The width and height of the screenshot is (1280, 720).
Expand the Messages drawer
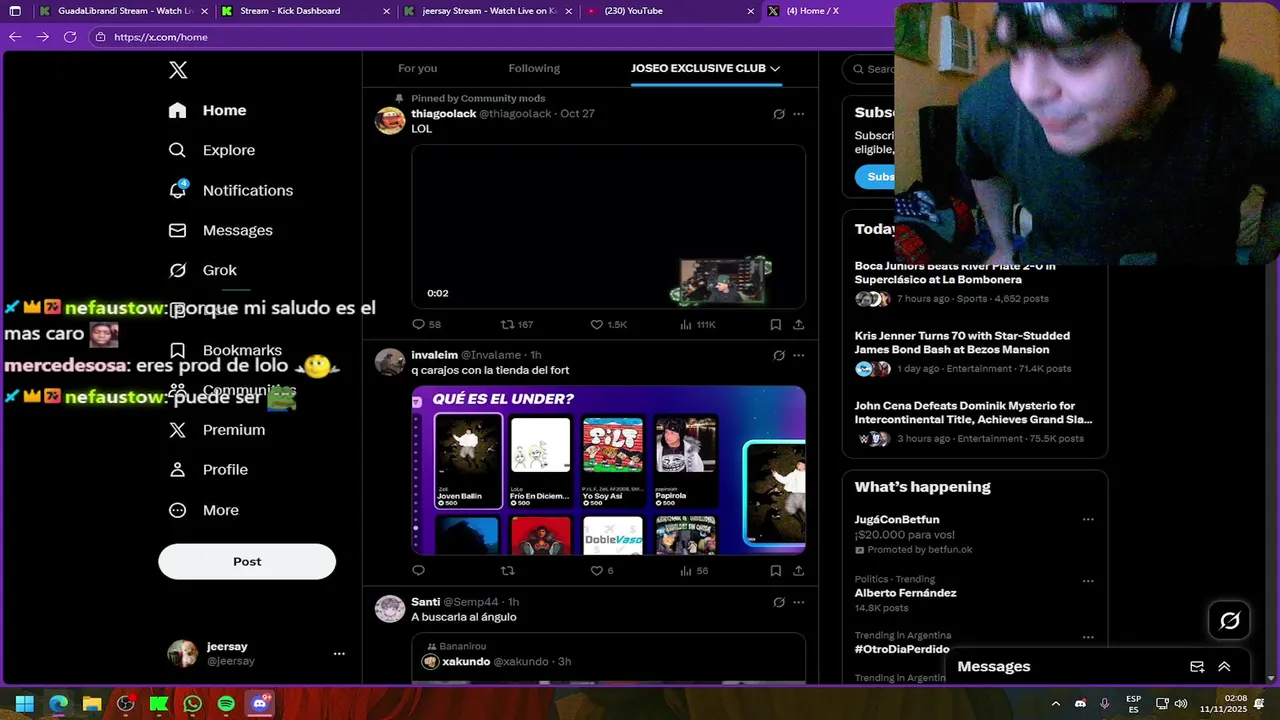click(x=1224, y=667)
